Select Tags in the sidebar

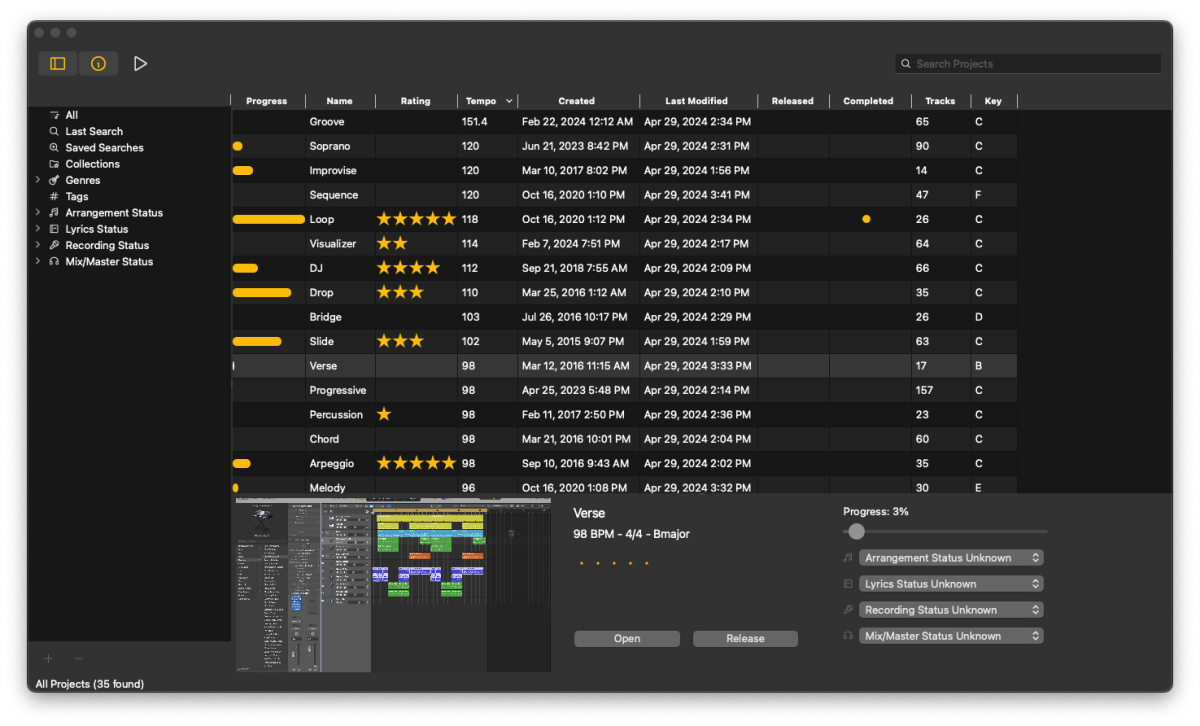pyautogui.click(x=77, y=197)
